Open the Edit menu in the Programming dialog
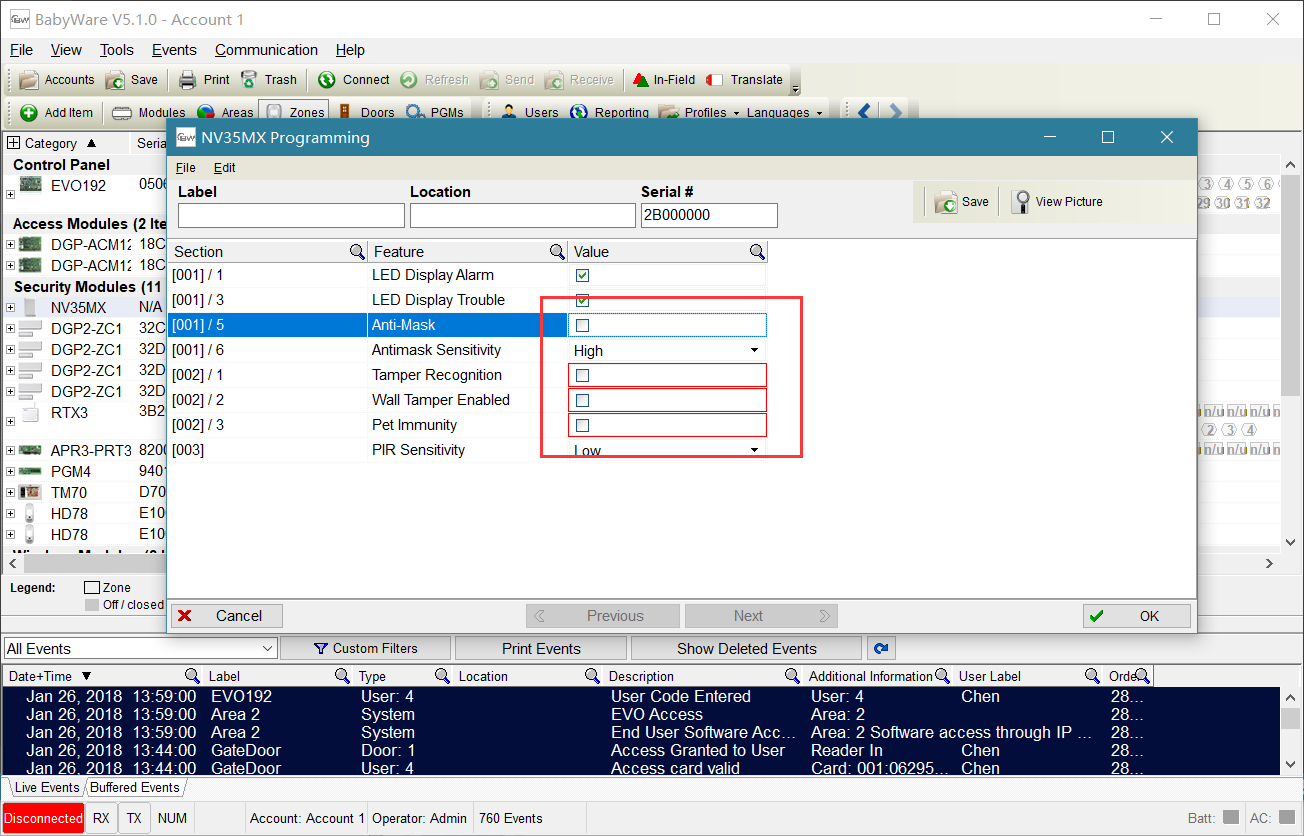This screenshot has height=836, width=1304. (225, 168)
